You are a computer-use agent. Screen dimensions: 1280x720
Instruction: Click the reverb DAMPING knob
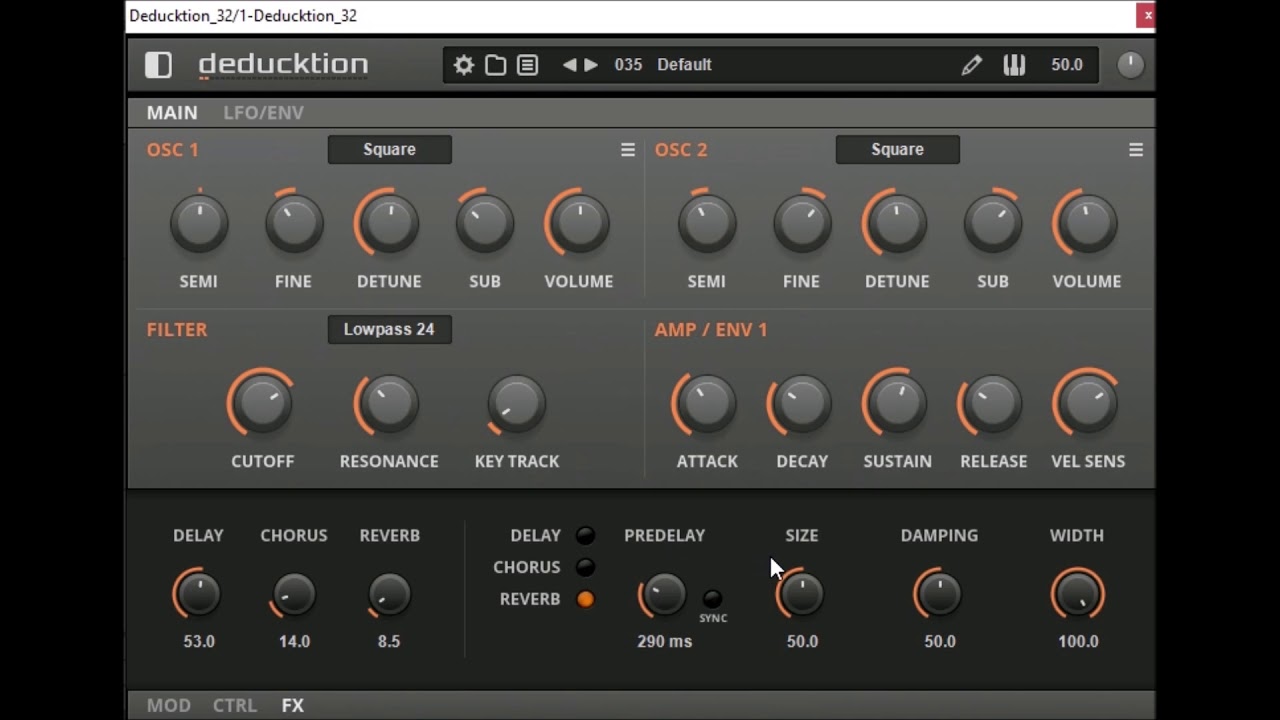(939, 594)
